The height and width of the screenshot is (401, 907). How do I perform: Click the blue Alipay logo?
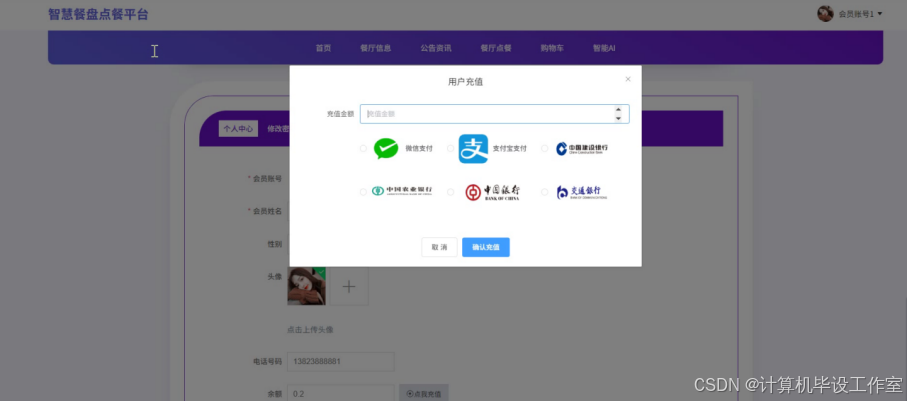point(473,149)
